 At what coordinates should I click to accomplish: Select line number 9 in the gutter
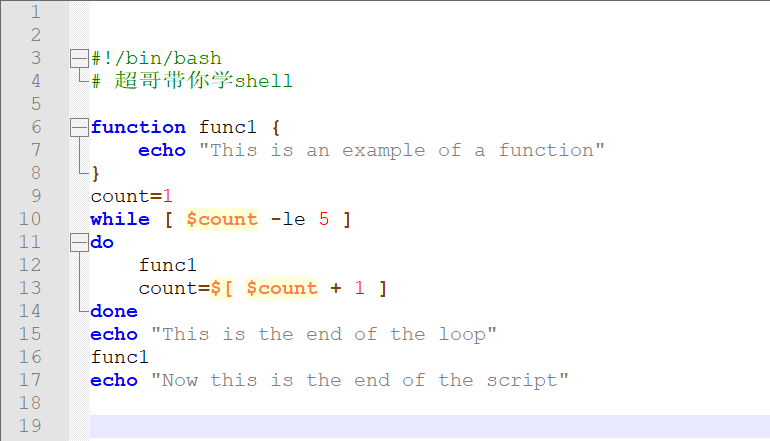point(35,196)
